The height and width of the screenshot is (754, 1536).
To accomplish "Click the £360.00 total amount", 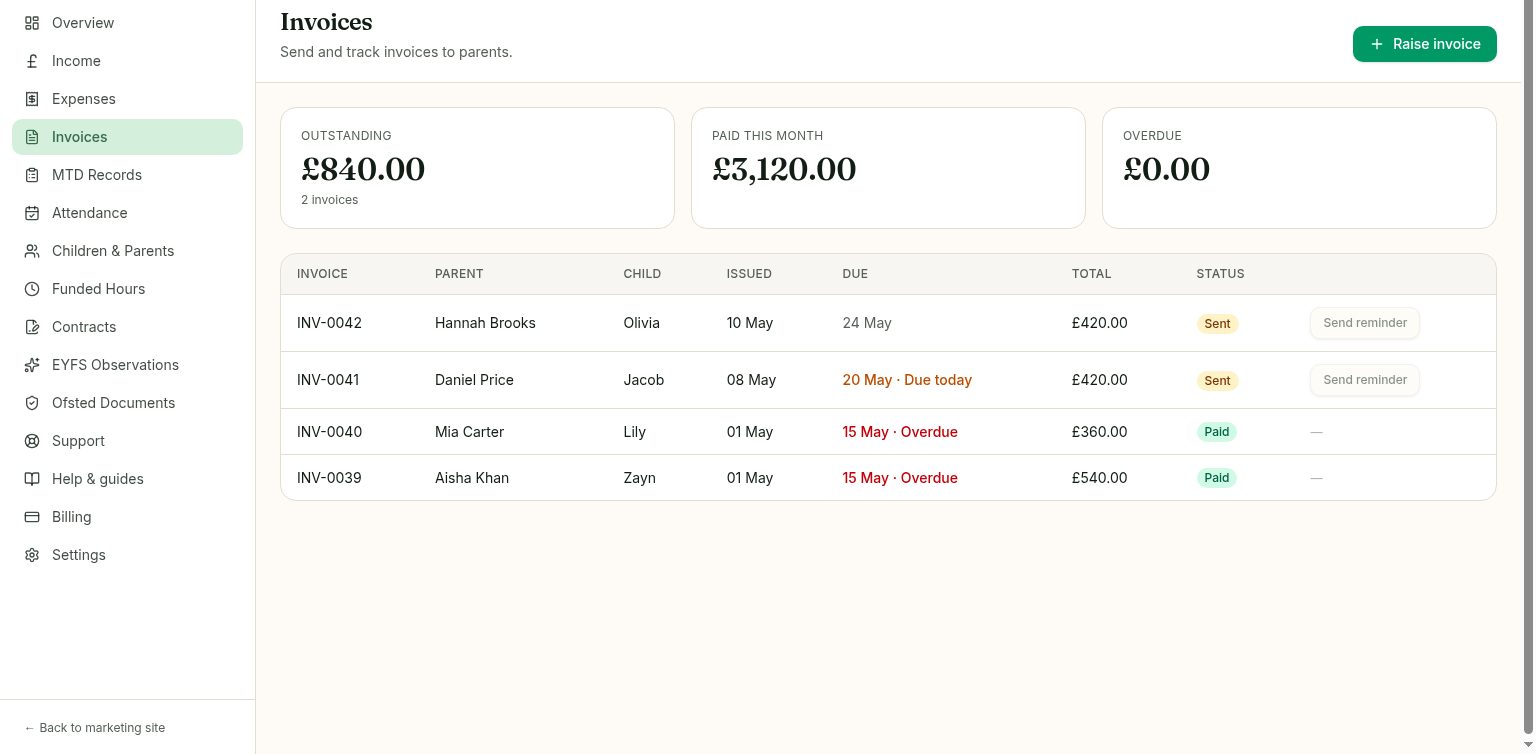I will pos(1099,432).
